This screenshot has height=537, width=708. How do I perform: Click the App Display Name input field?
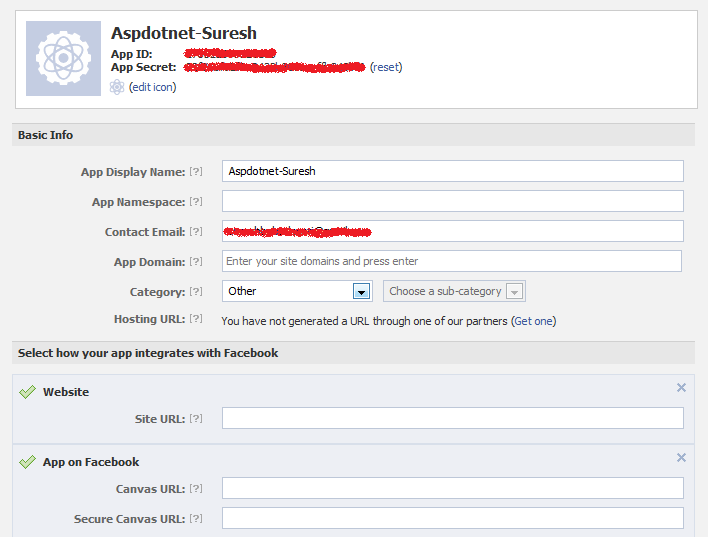pyautogui.click(x=453, y=171)
